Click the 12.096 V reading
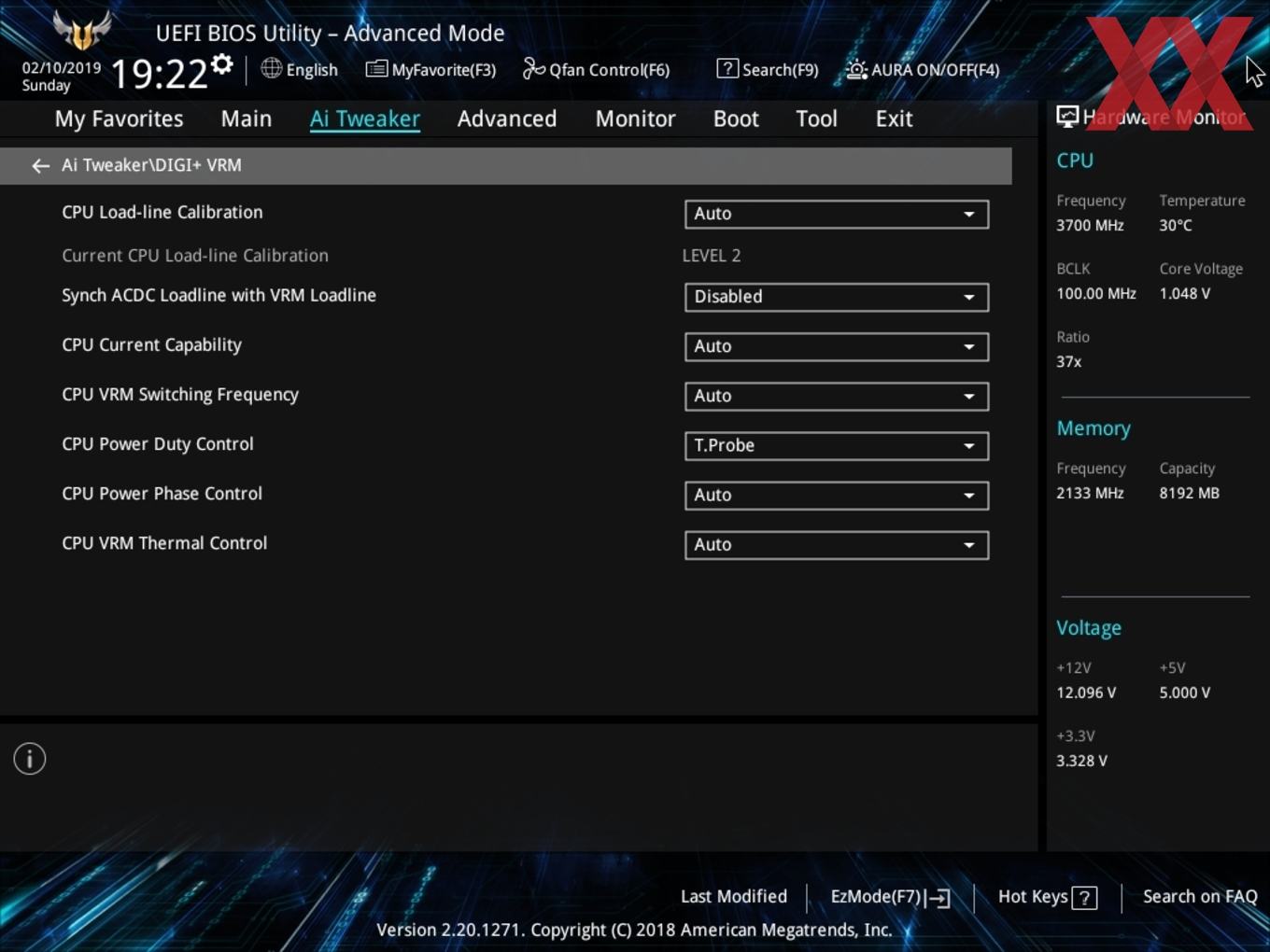 tap(1086, 693)
